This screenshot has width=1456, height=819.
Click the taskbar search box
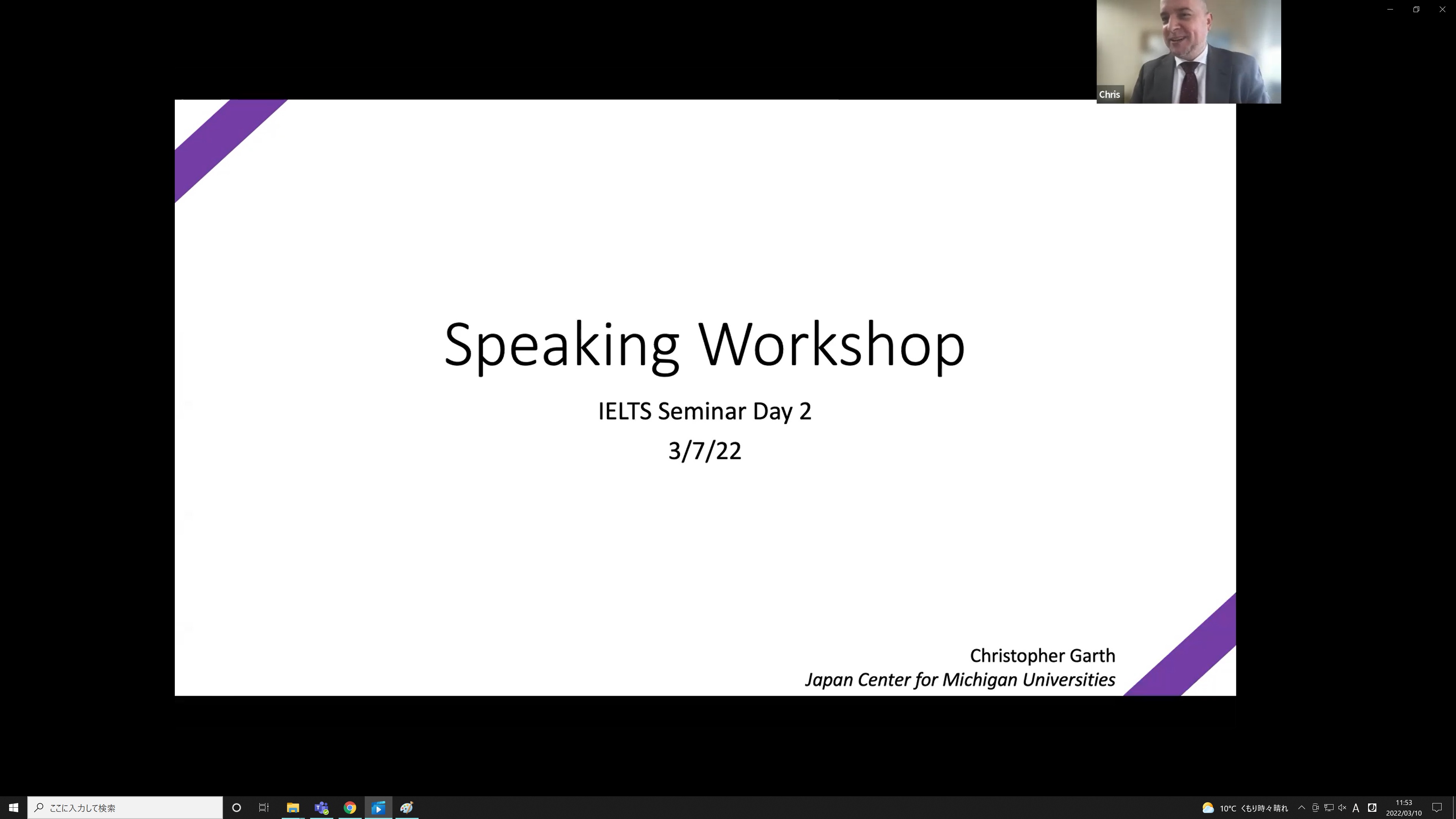click(125, 808)
